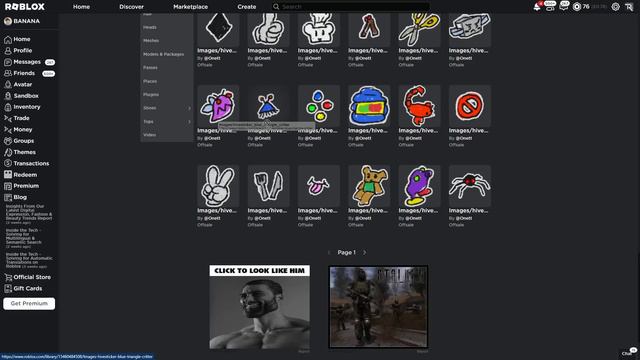Open the red prohibited sign sticker thumbnail
The width and height of the screenshot is (640, 360).
tap(469, 106)
